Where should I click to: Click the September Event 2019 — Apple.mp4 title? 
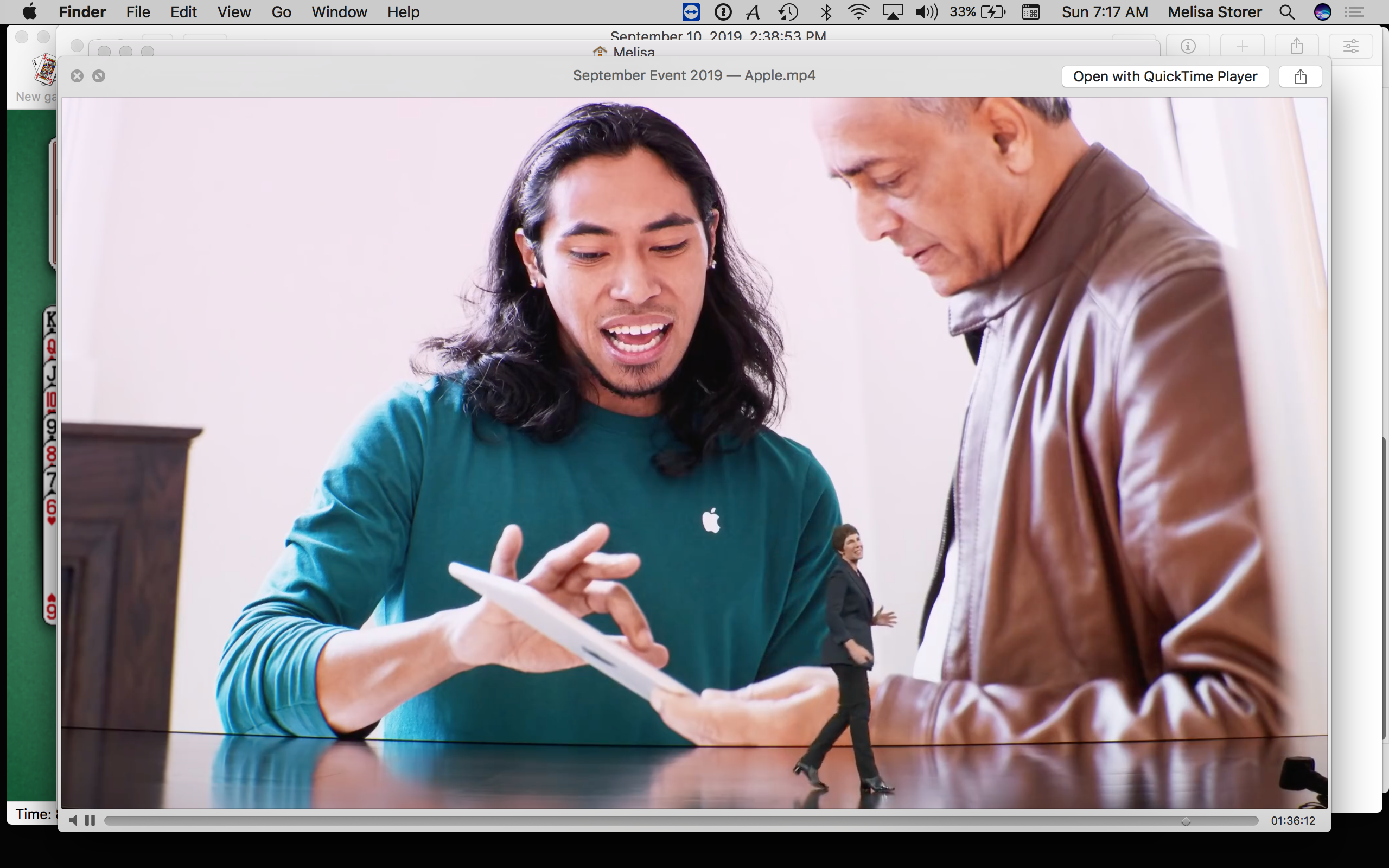coord(694,75)
